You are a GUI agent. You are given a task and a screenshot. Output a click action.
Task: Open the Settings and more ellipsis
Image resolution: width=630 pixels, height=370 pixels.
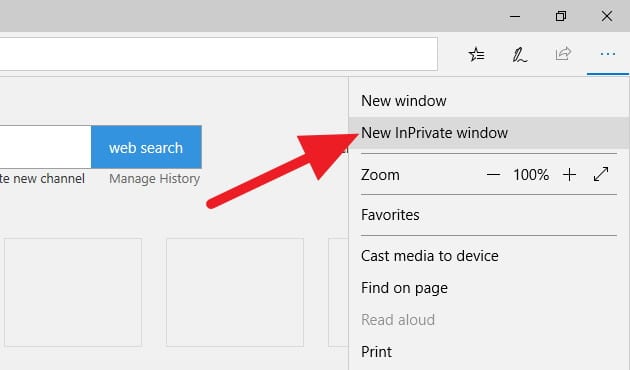click(x=608, y=54)
